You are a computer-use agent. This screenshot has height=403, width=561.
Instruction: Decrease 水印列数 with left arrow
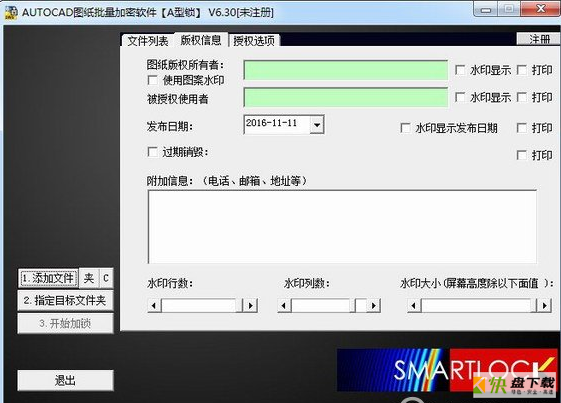tap(284, 306)
